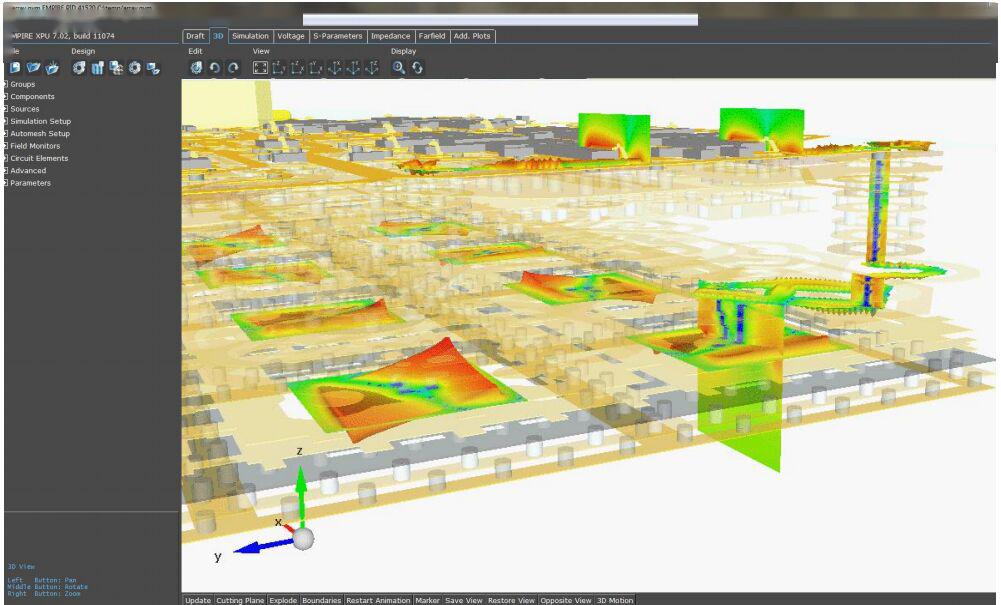Click the first Design toolbar icon
Viewport: 1001px width, 605px height.
[x=79, y=68]
